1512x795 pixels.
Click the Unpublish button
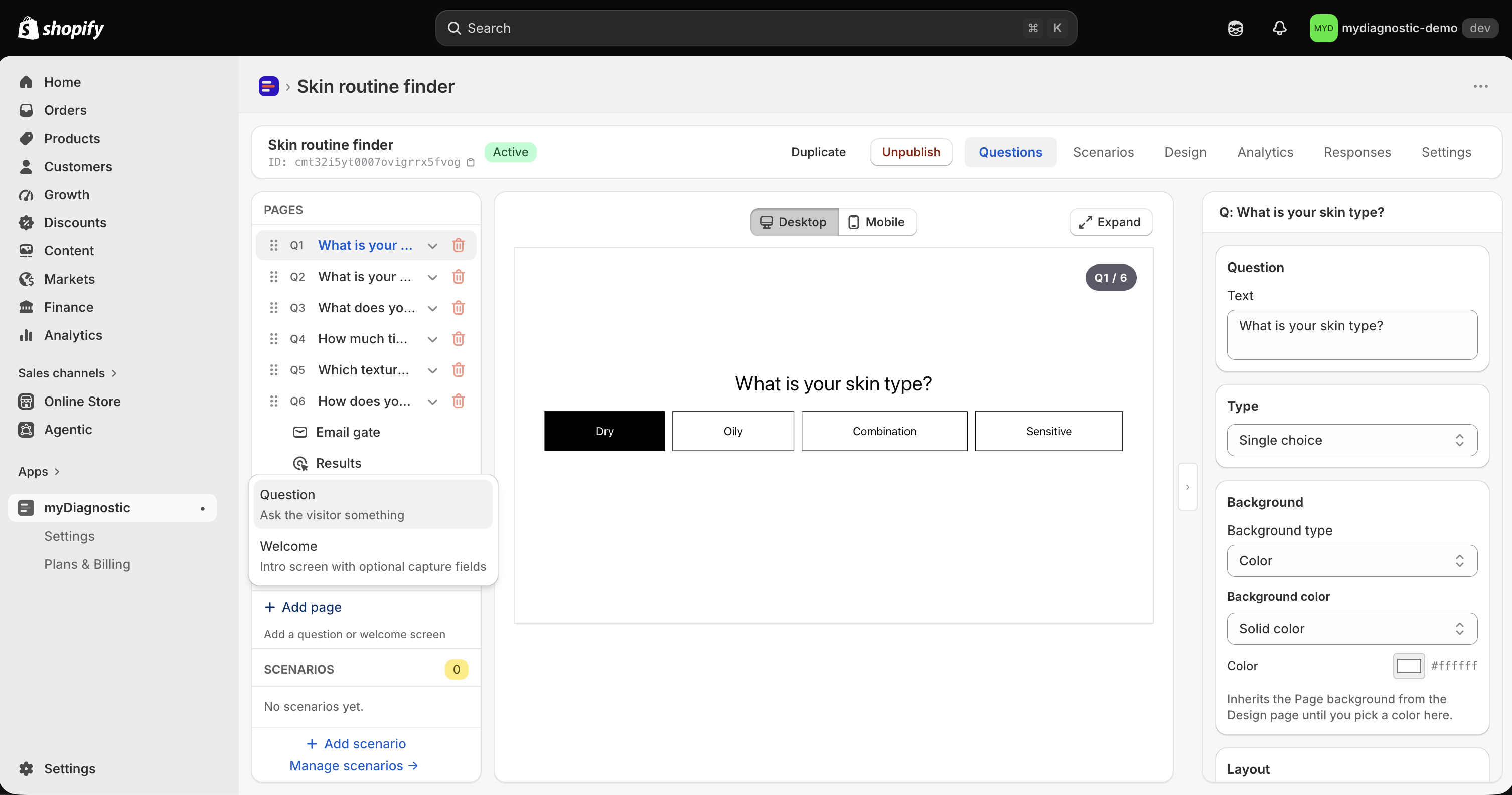tap(911, 152)
